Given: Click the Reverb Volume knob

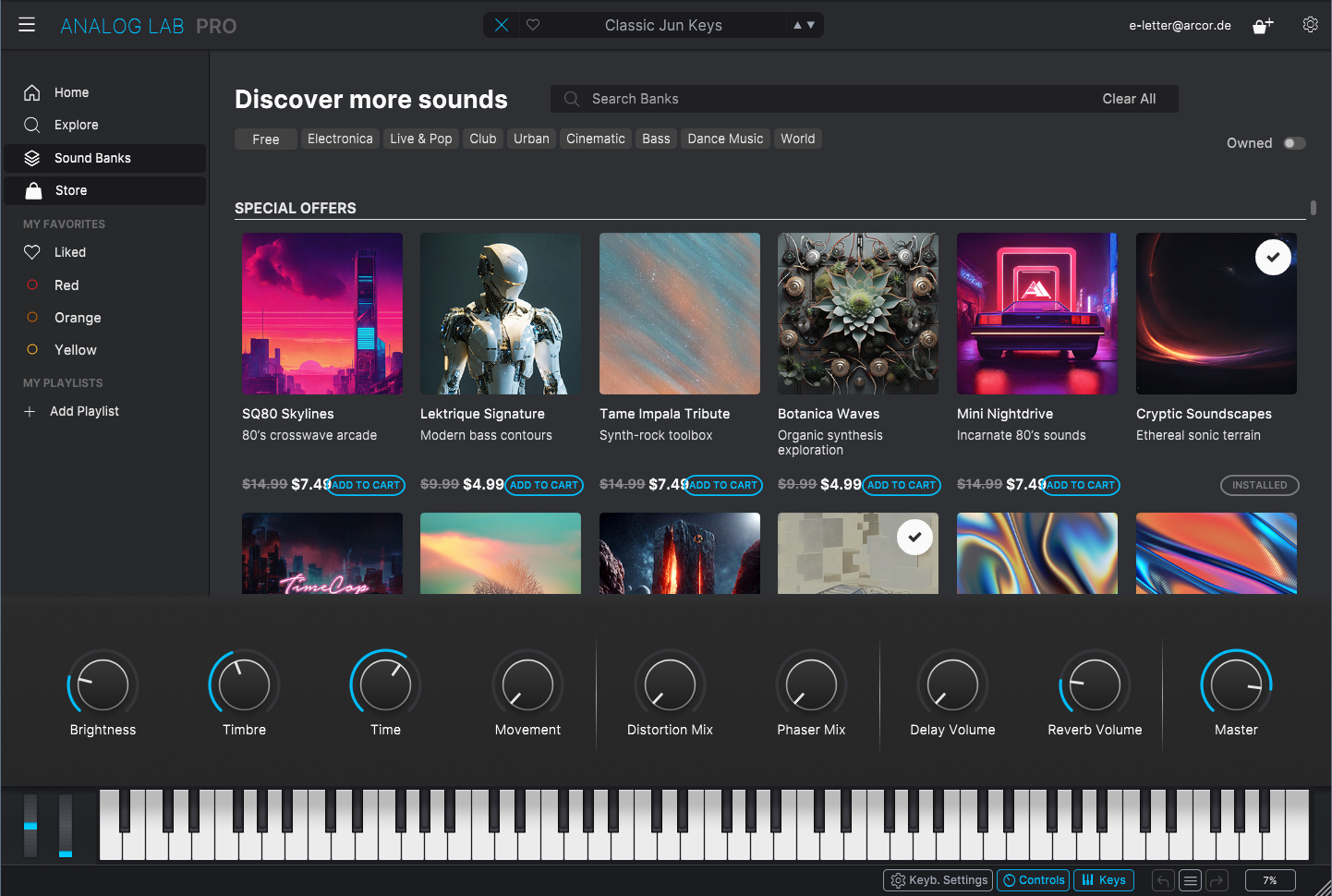Looking at the screenshot, I should pos(1095,684).
